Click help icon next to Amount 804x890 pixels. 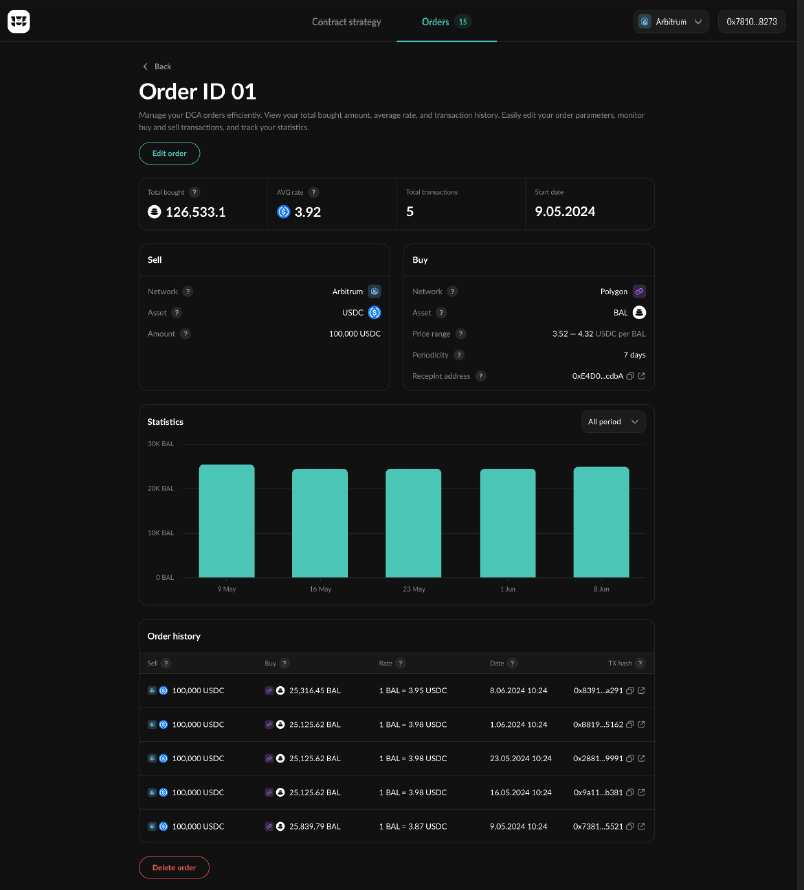(185, 334)
